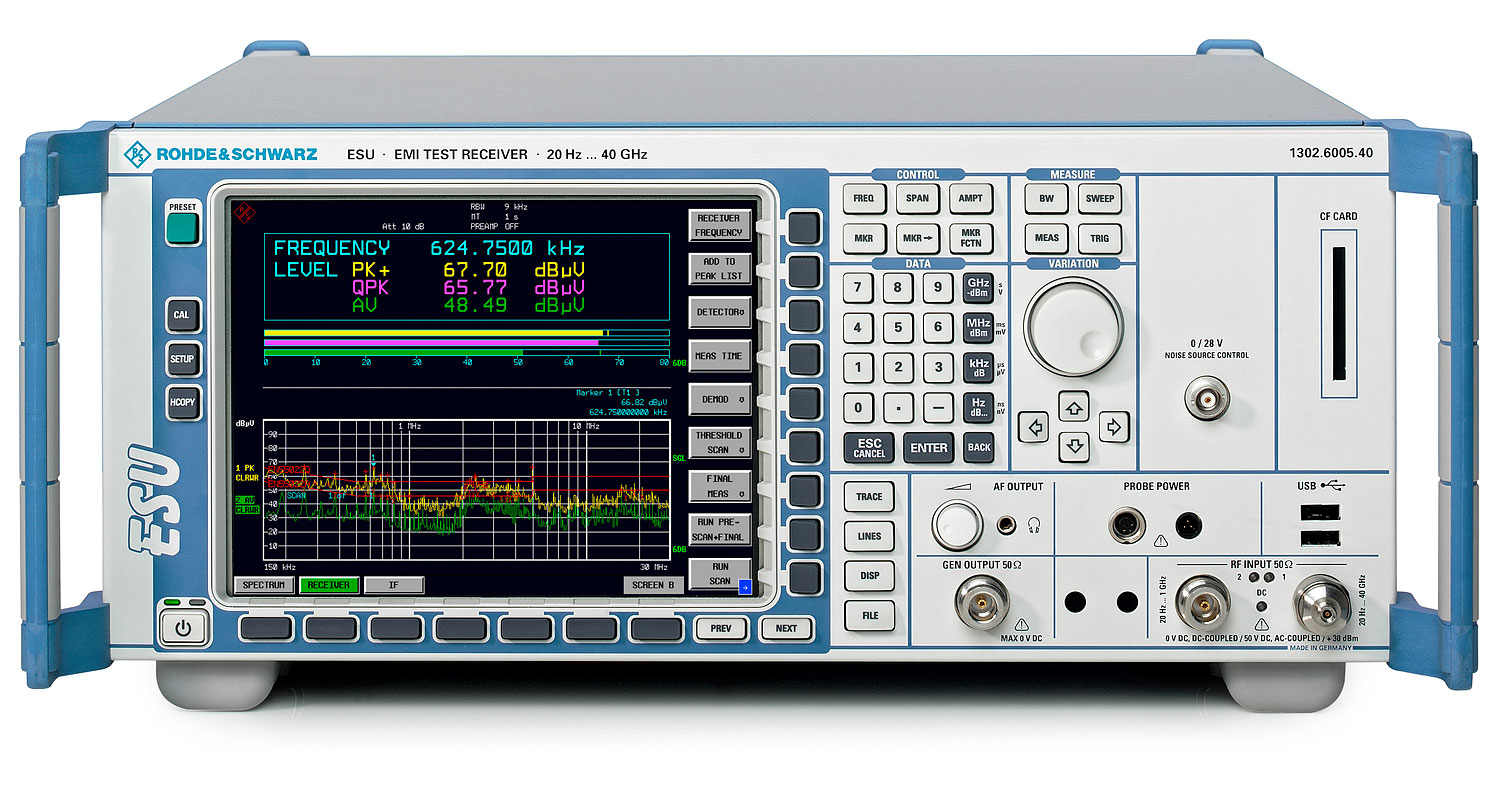Click the TRACE key
This screenshot has width=1500, height=800.
(x=869, y=497)
